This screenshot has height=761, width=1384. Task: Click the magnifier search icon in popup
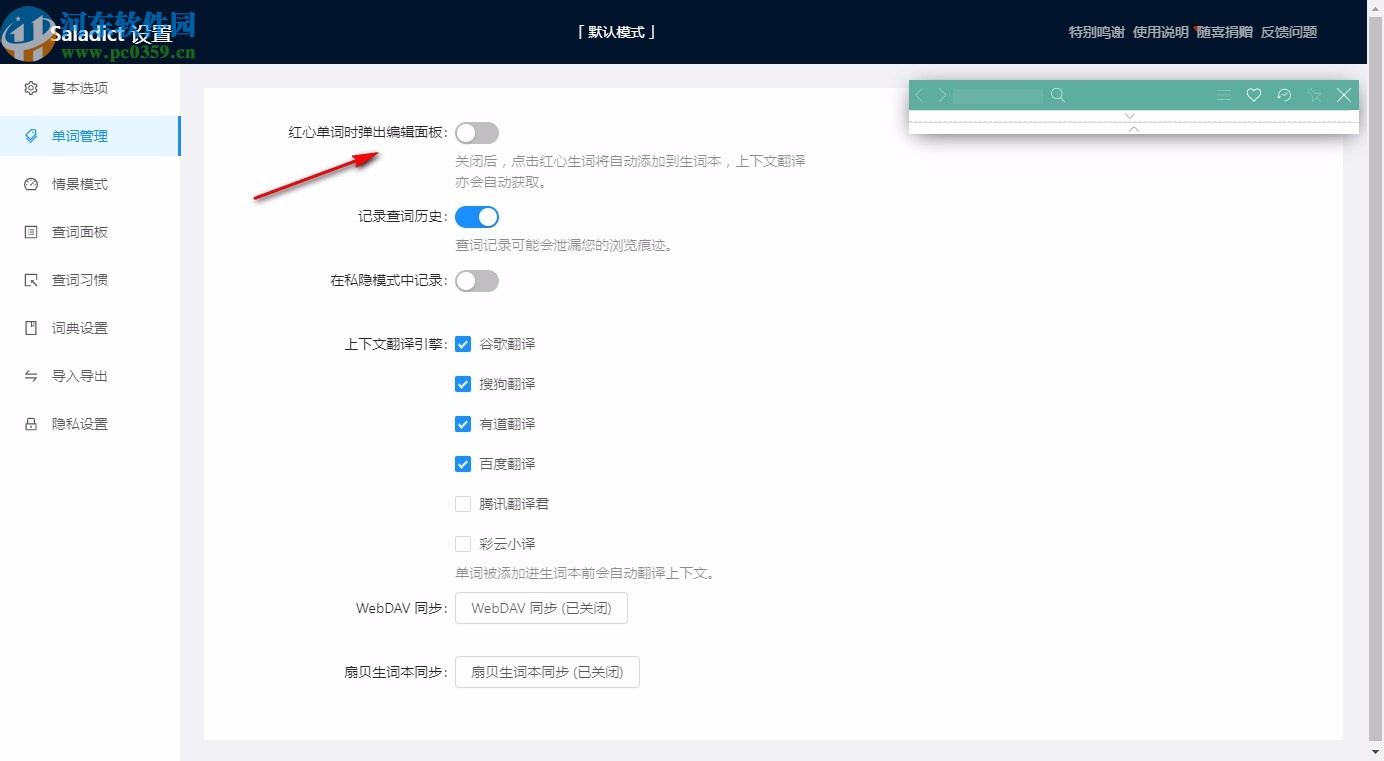pos(1058,95)
